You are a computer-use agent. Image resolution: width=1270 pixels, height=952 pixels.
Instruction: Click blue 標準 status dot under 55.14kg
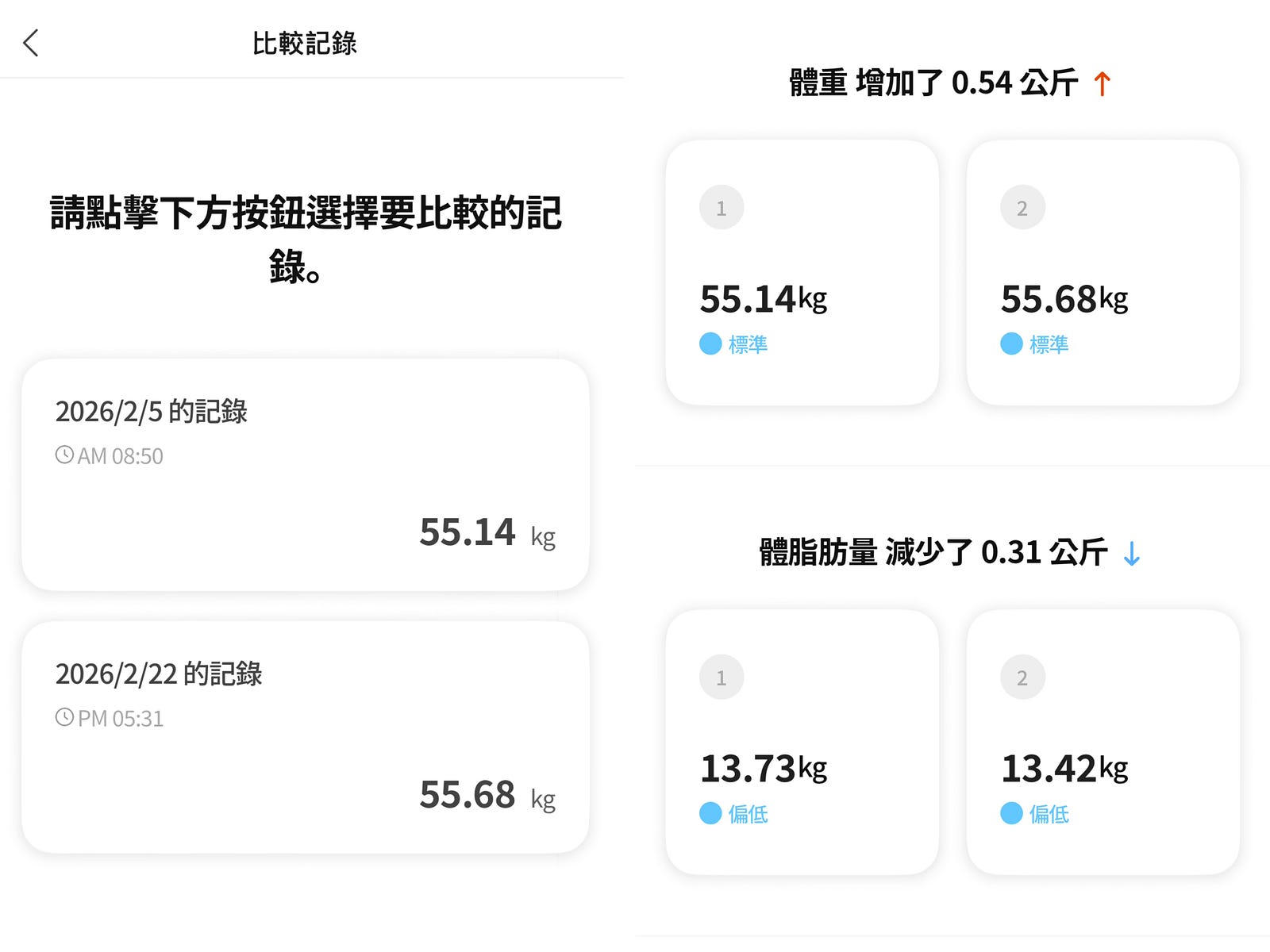coord(710,344)
